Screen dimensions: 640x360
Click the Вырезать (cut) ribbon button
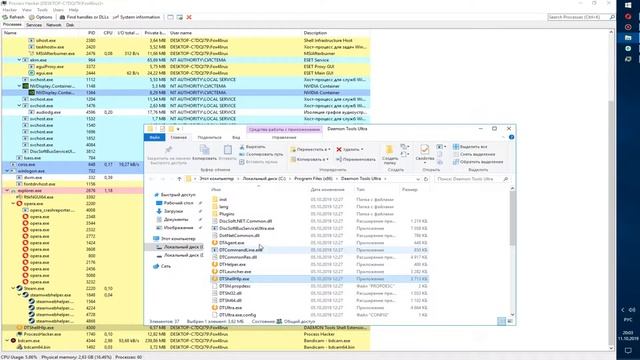click(x=252, y=147)
